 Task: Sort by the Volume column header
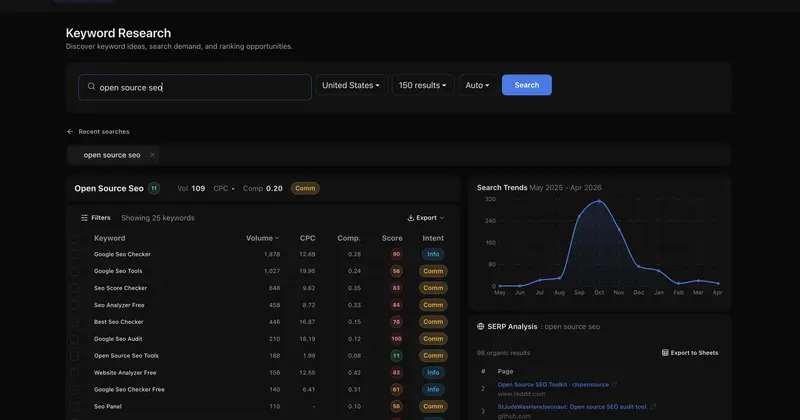[x=262, y=238]
